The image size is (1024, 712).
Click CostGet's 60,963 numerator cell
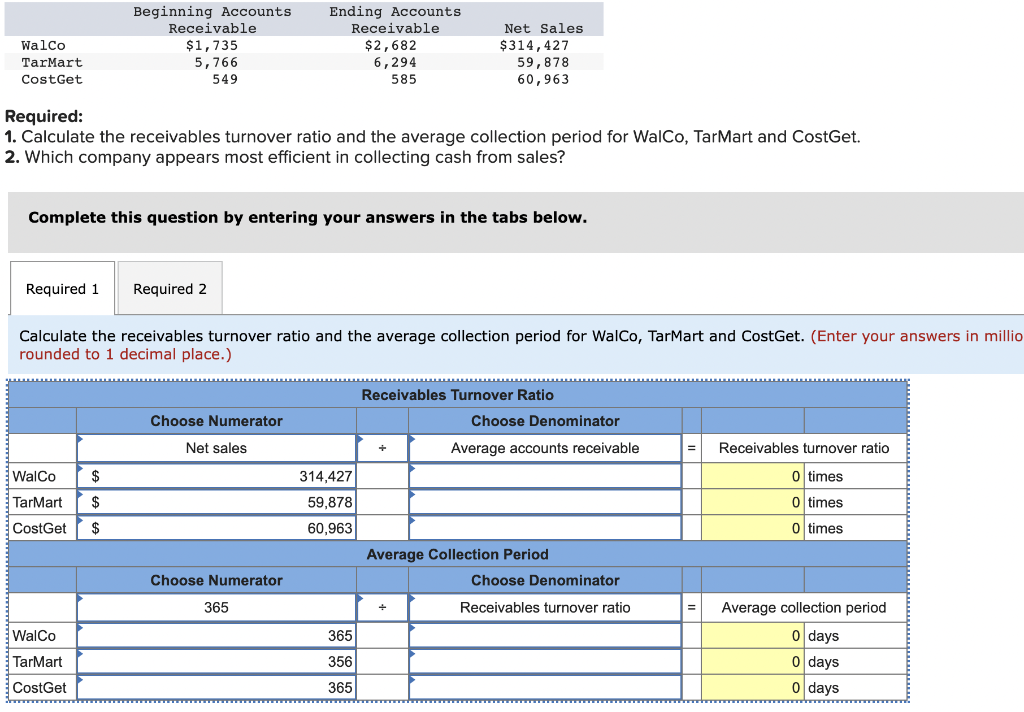(x=250, y=527)
